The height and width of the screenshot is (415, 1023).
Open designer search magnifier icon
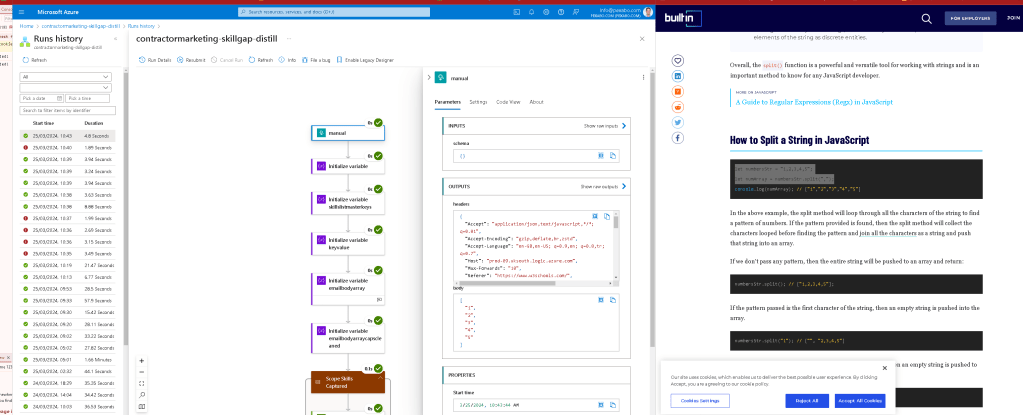(142, 395)
